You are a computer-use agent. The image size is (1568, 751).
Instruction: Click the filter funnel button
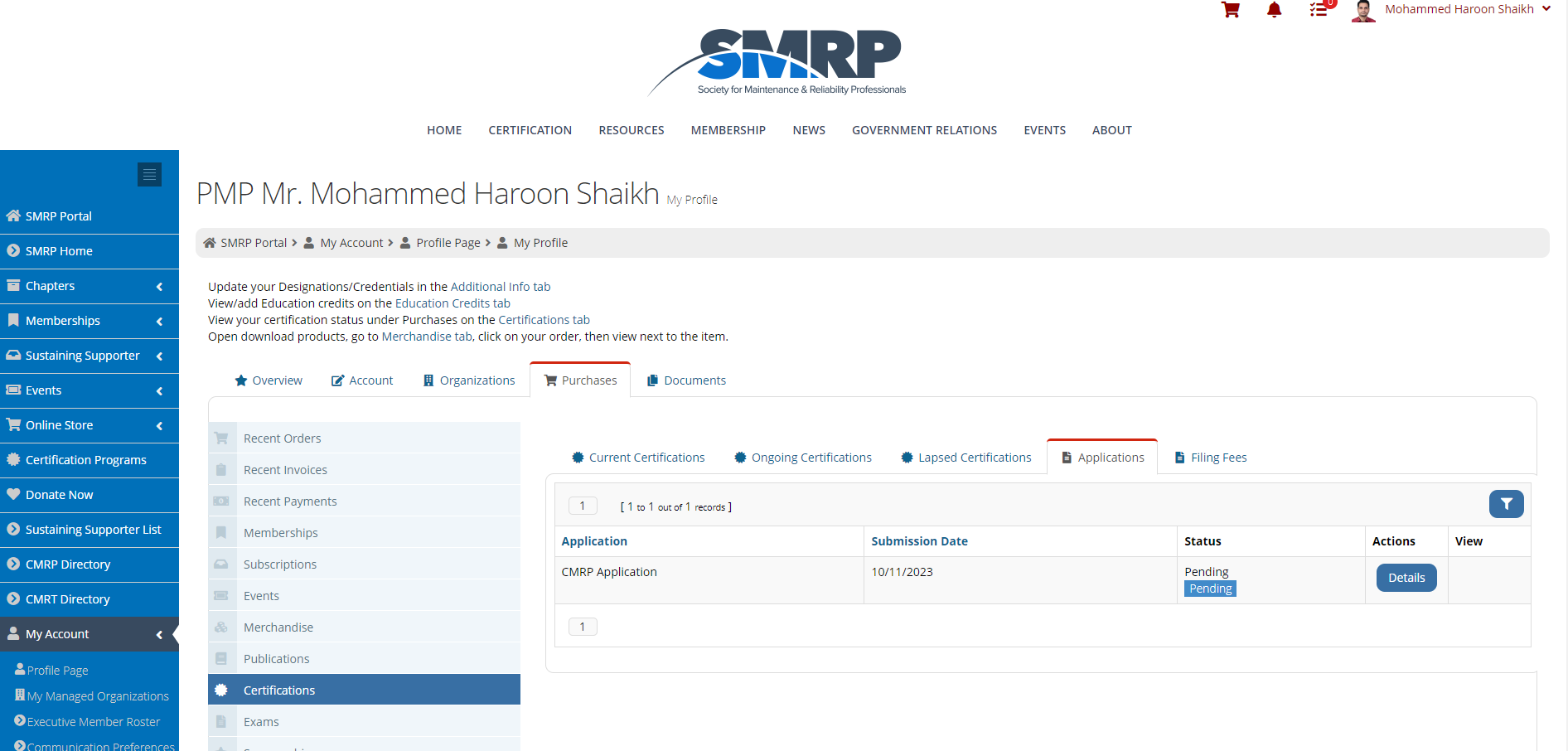tap(1506, 504)
